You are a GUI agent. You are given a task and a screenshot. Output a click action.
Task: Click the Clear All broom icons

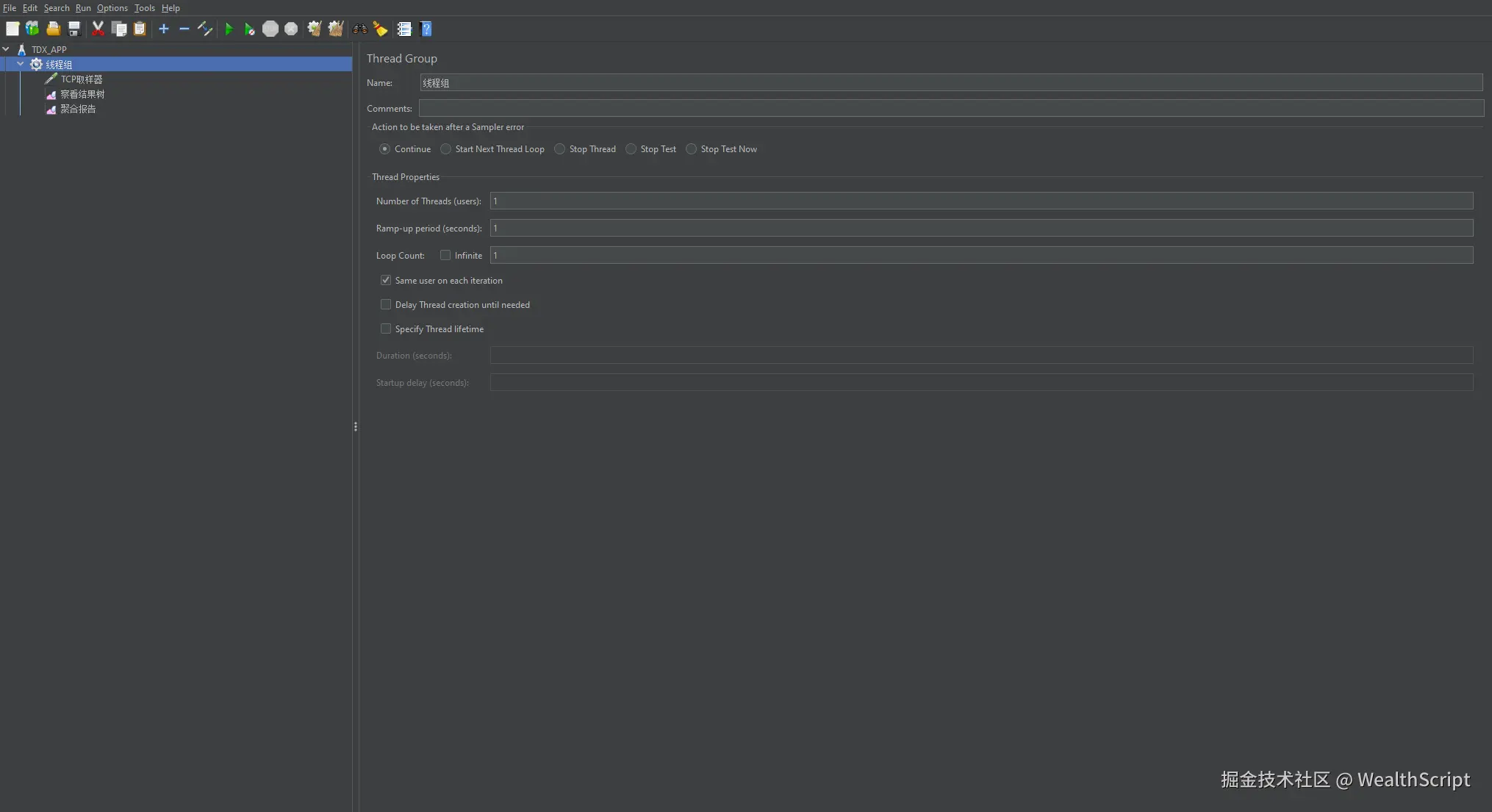point(336,29)
